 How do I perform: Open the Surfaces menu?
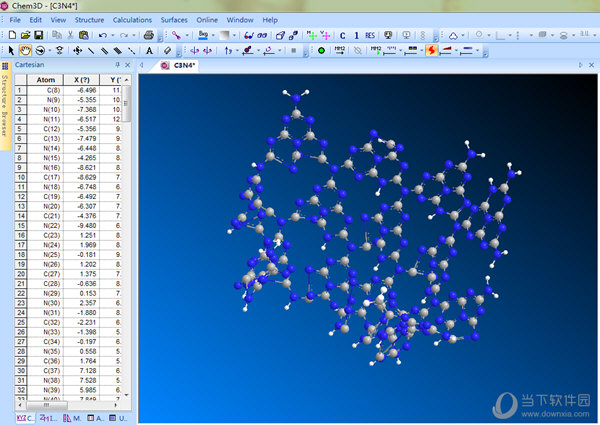(174, 20)
